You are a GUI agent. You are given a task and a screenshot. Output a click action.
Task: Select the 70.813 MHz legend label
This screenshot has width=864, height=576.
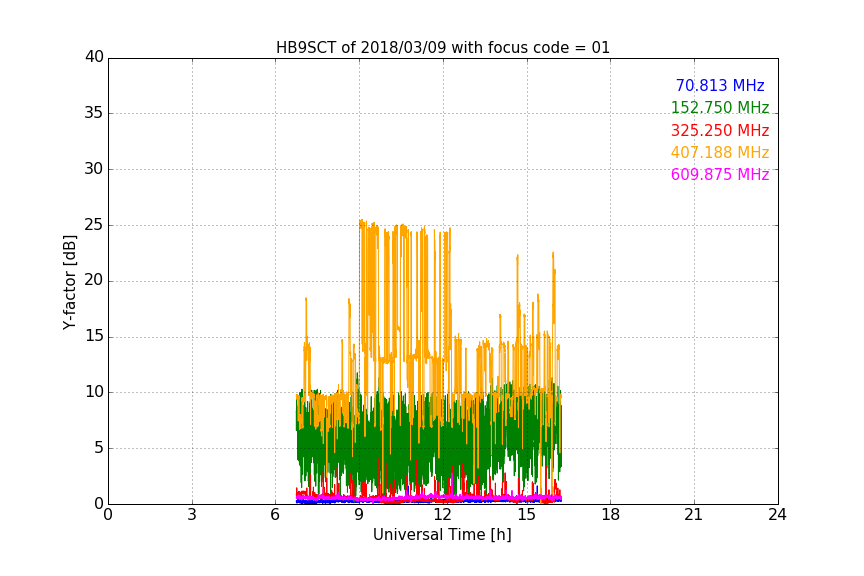pos(720,85)
